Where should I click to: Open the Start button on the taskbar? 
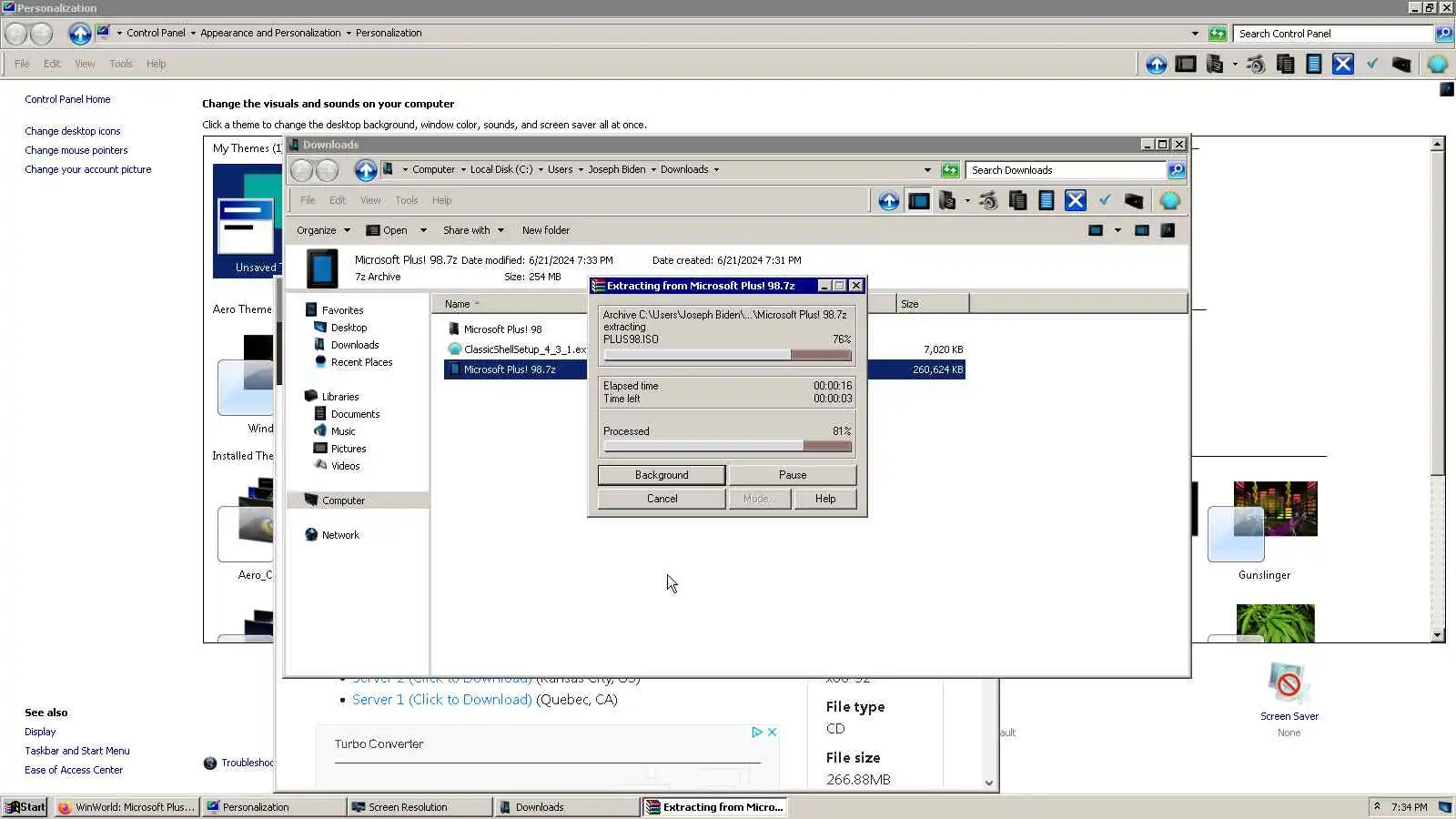pyautogui.click(x=25, y=807)
